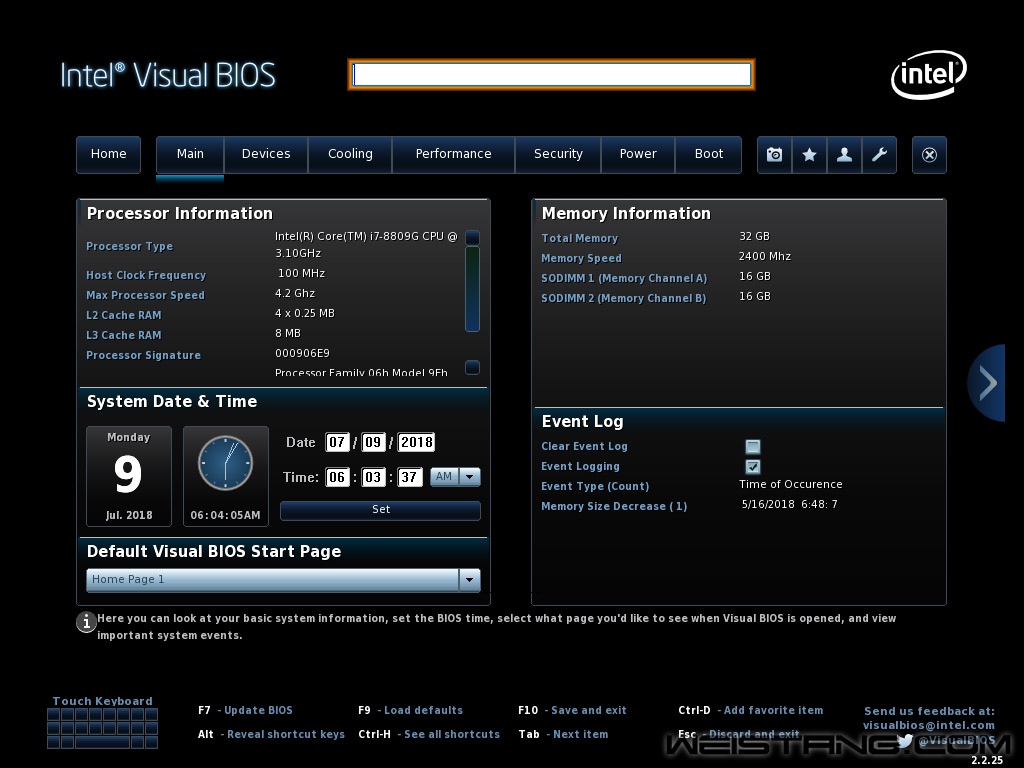Click SODIMM 2 (Memory Channel B)
The image size is (1024, 768).
[623, 298]
